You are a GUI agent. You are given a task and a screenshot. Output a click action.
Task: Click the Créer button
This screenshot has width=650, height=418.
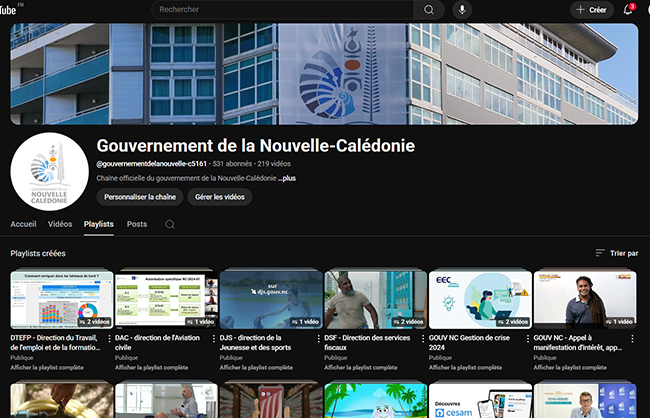tap(592, 10)
